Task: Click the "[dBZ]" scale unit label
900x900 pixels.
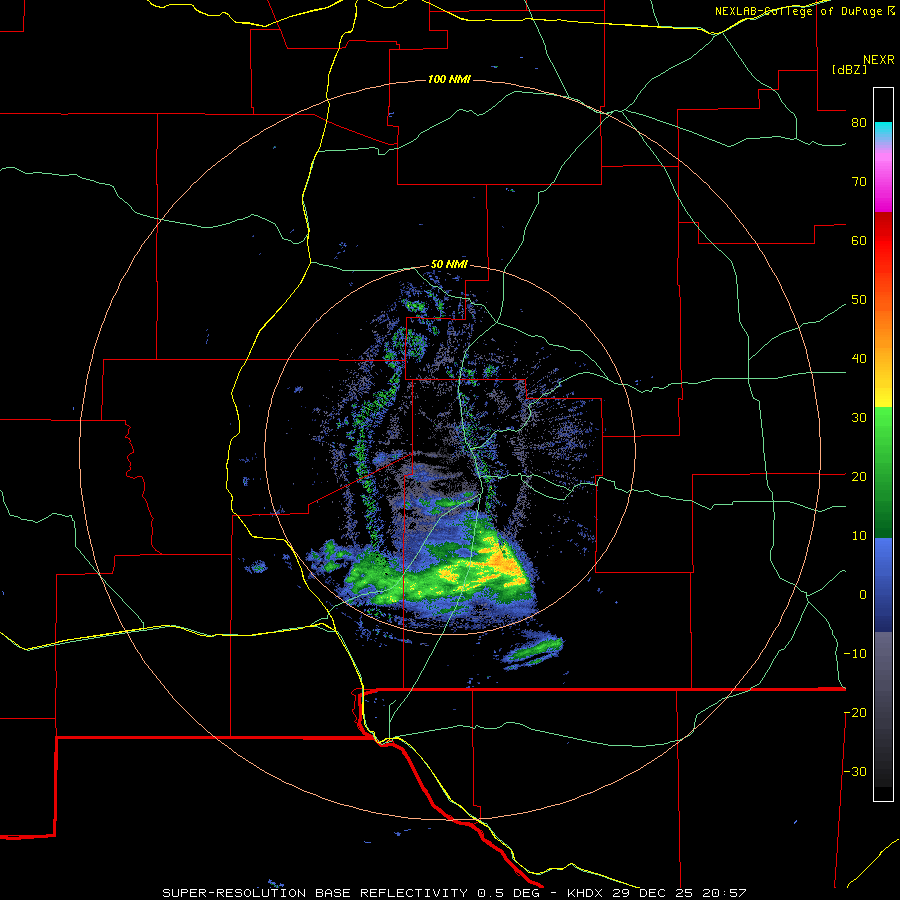Action: pyautogui.click(x=849, y=69)
